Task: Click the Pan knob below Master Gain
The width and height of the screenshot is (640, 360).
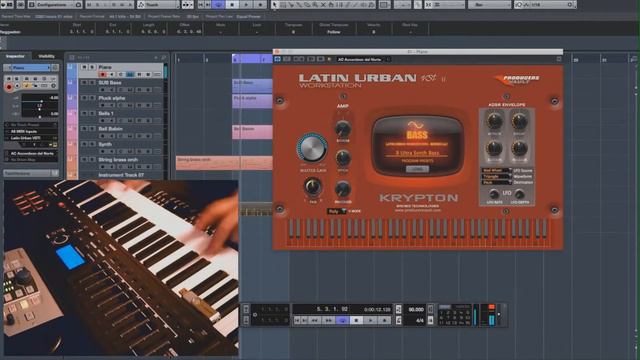Action: coord(313,187)
